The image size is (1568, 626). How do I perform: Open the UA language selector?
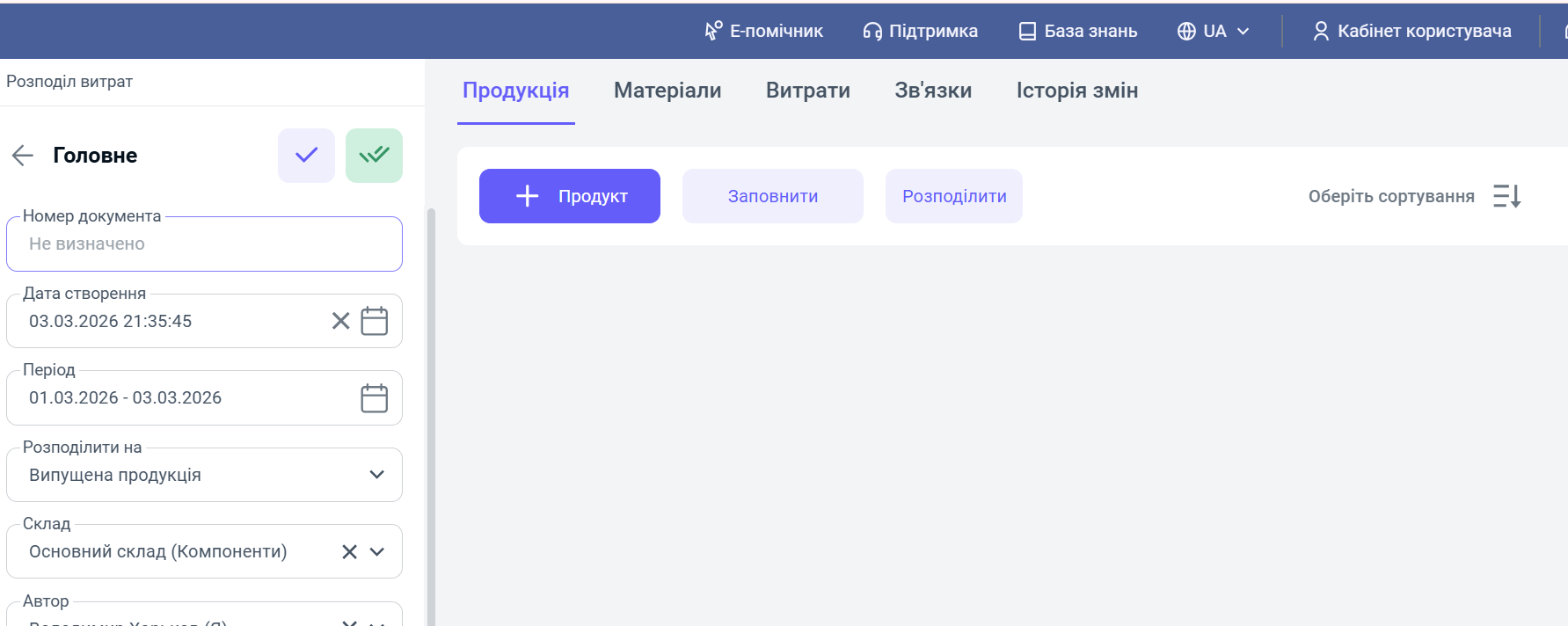[x=1213, y=32]
